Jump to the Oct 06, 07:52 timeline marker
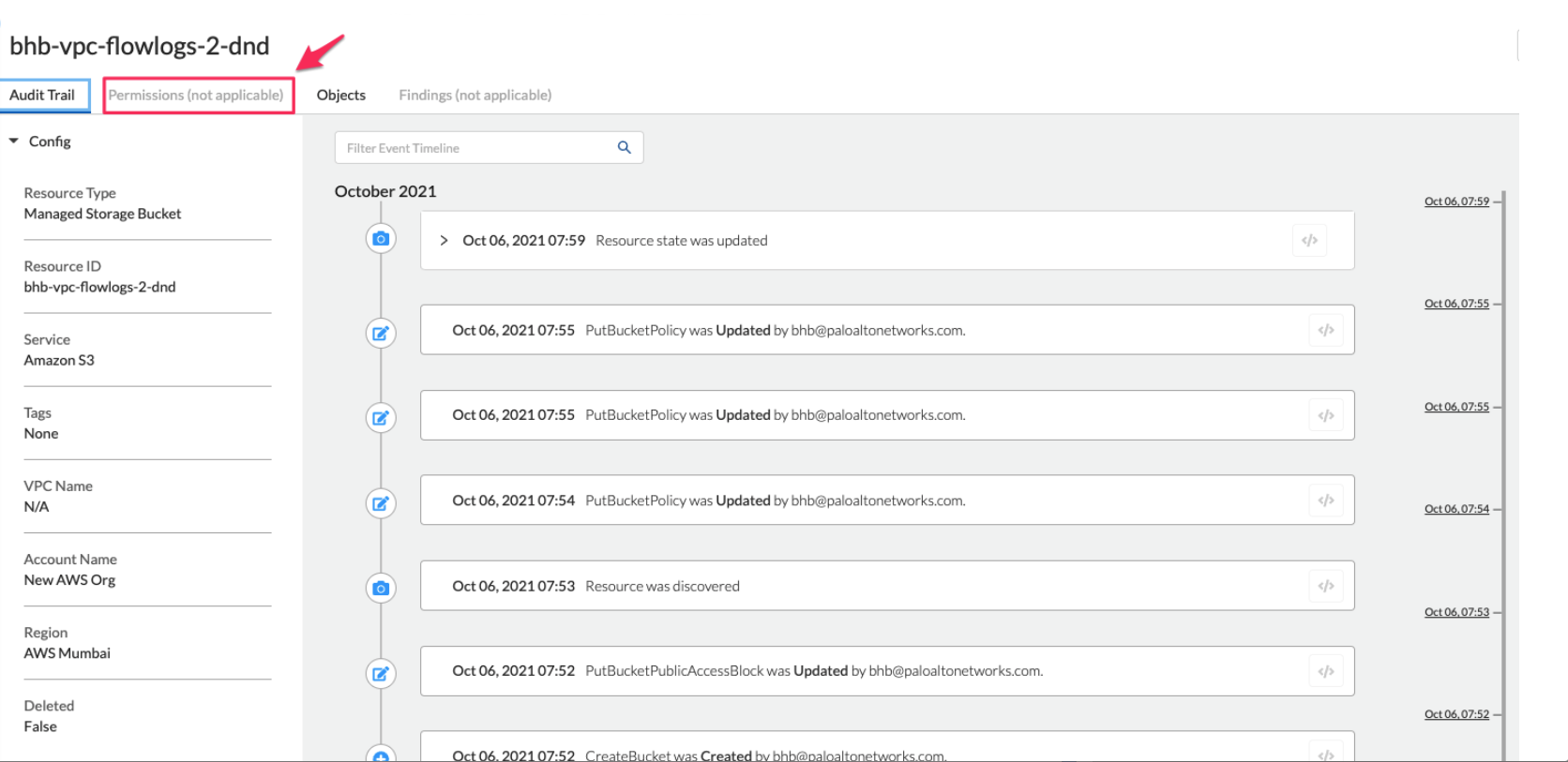Screen dimensions: 1568x762 [1455, 714]
